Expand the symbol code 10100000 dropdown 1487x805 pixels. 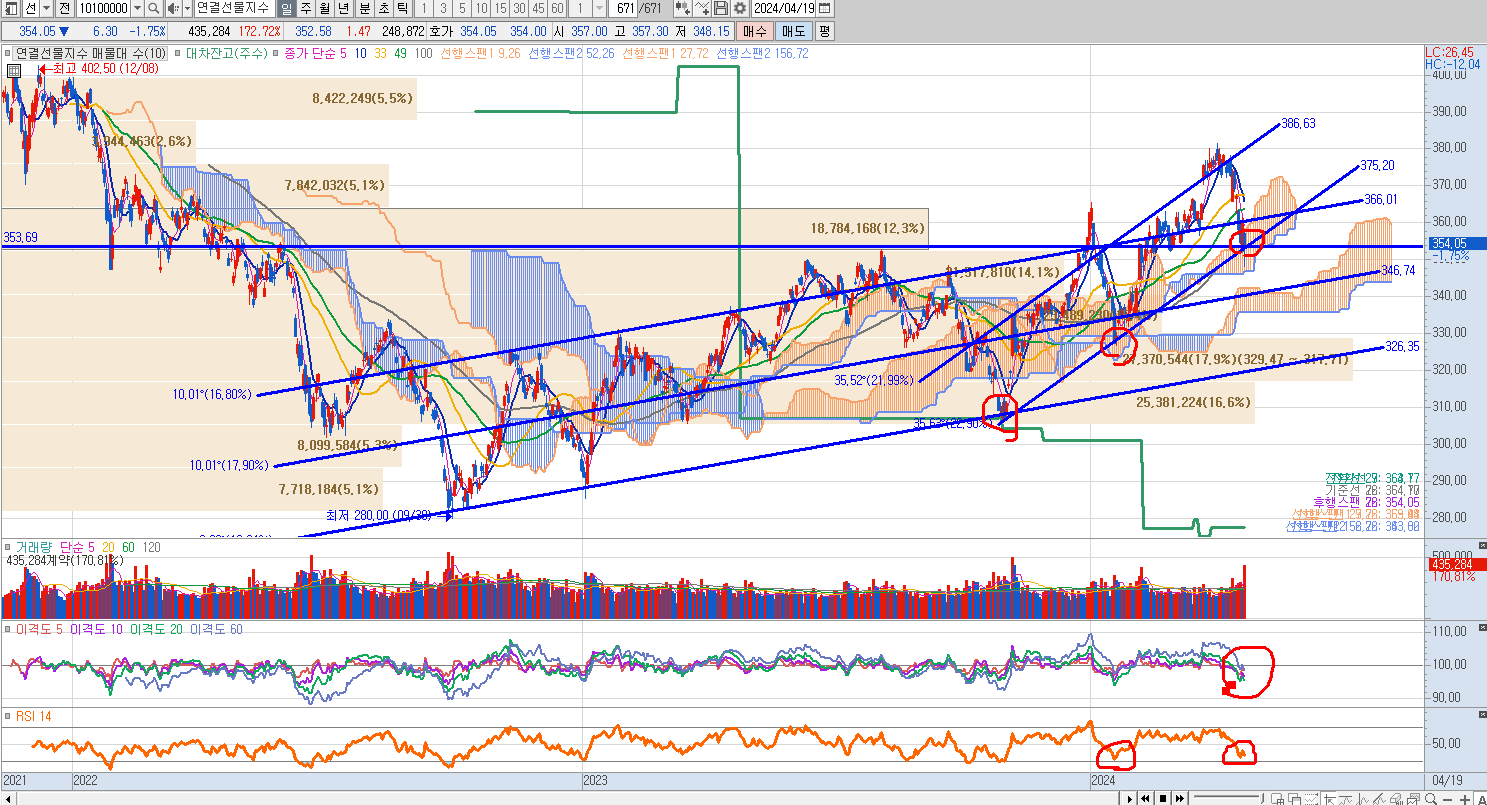(x=137, y=8)
